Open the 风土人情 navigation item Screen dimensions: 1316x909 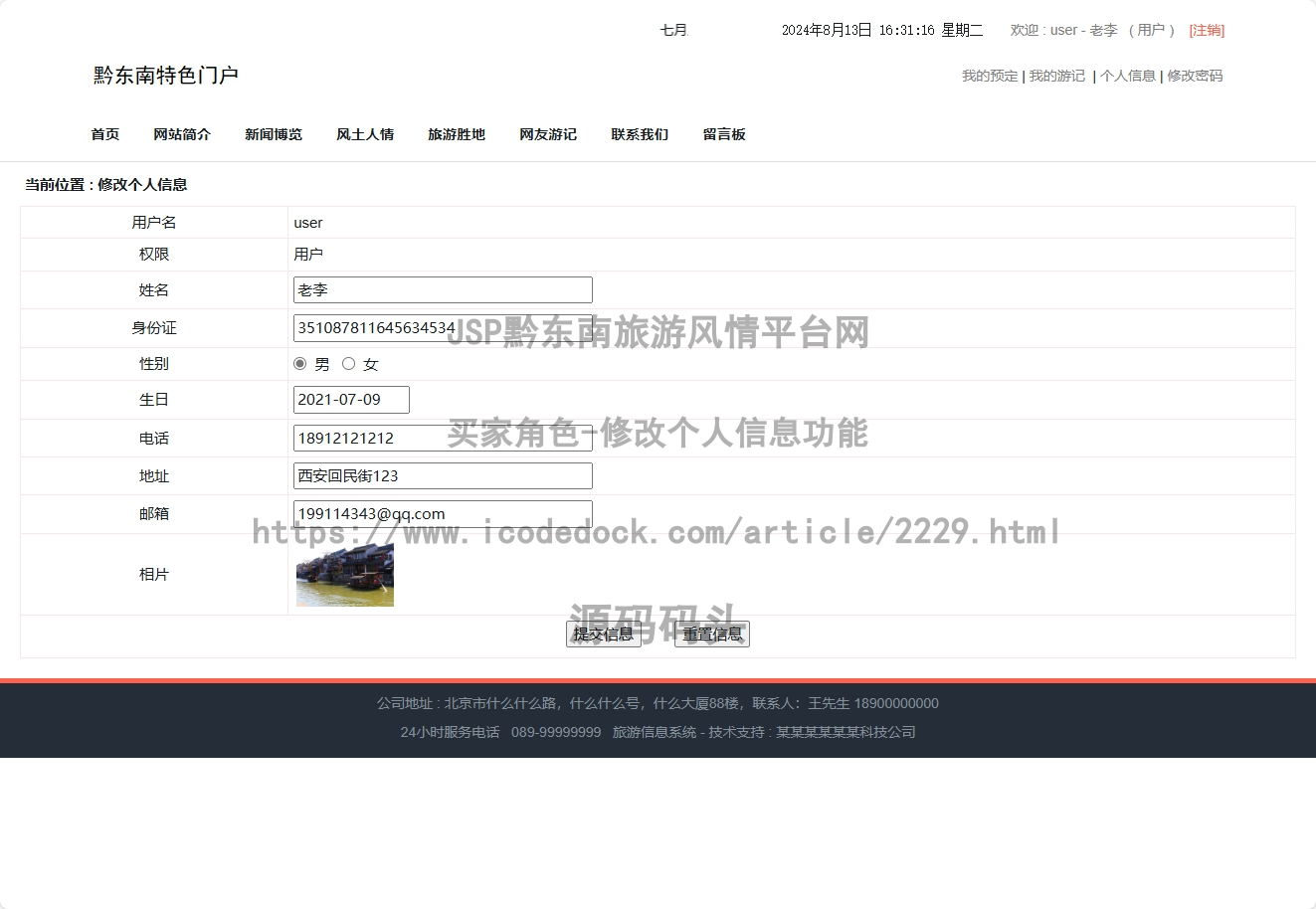[365, 134]
